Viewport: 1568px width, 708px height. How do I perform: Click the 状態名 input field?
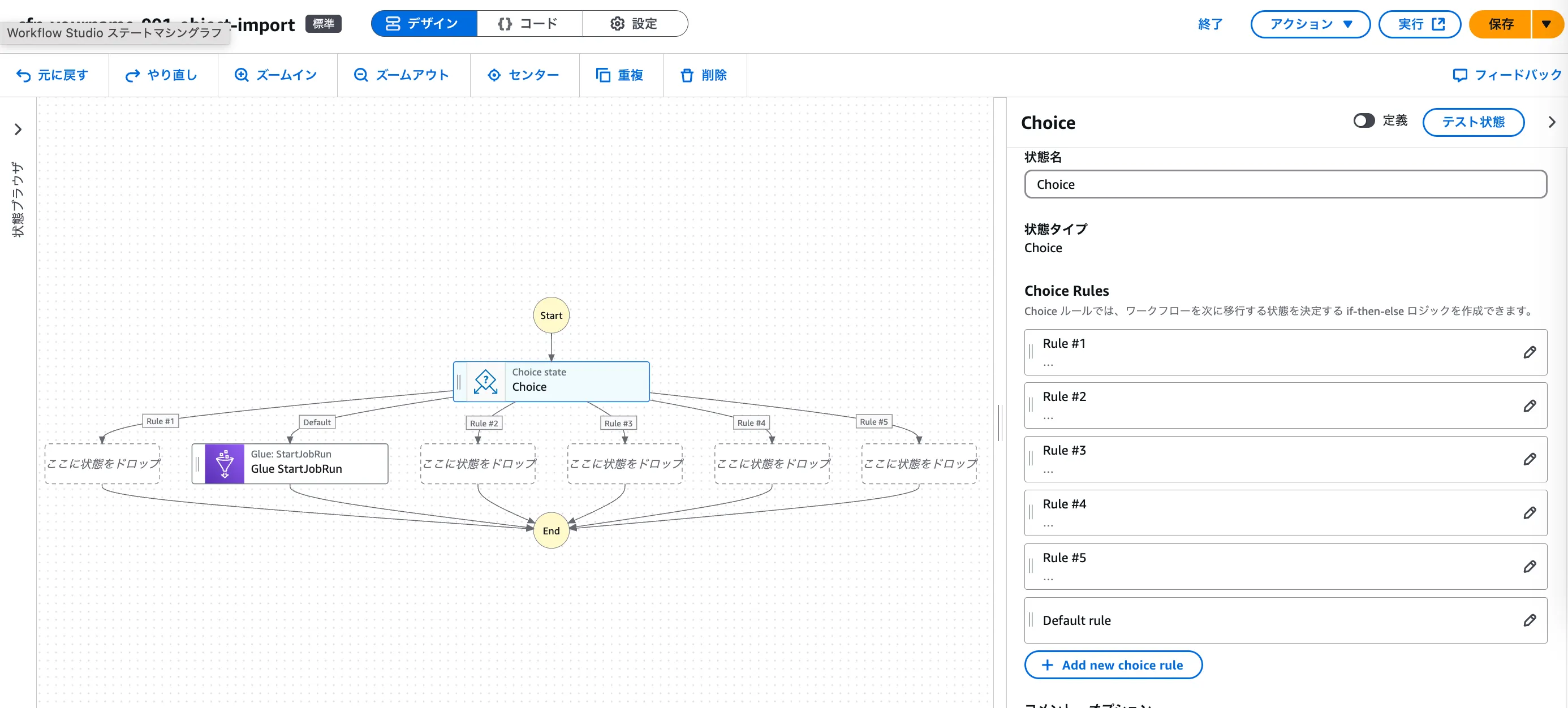pyautogui.click(x=1285, y=184)
